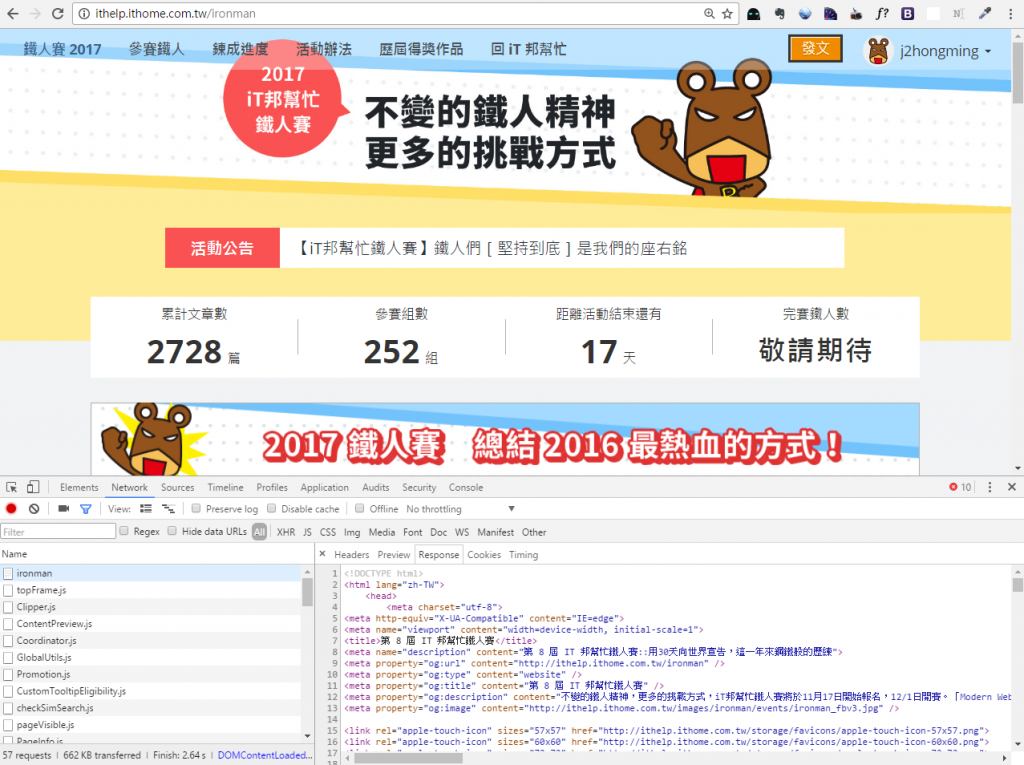The image size is (1024, 765).
Task: Open the No throttling dropdown
Action: (x=460, y=509)
